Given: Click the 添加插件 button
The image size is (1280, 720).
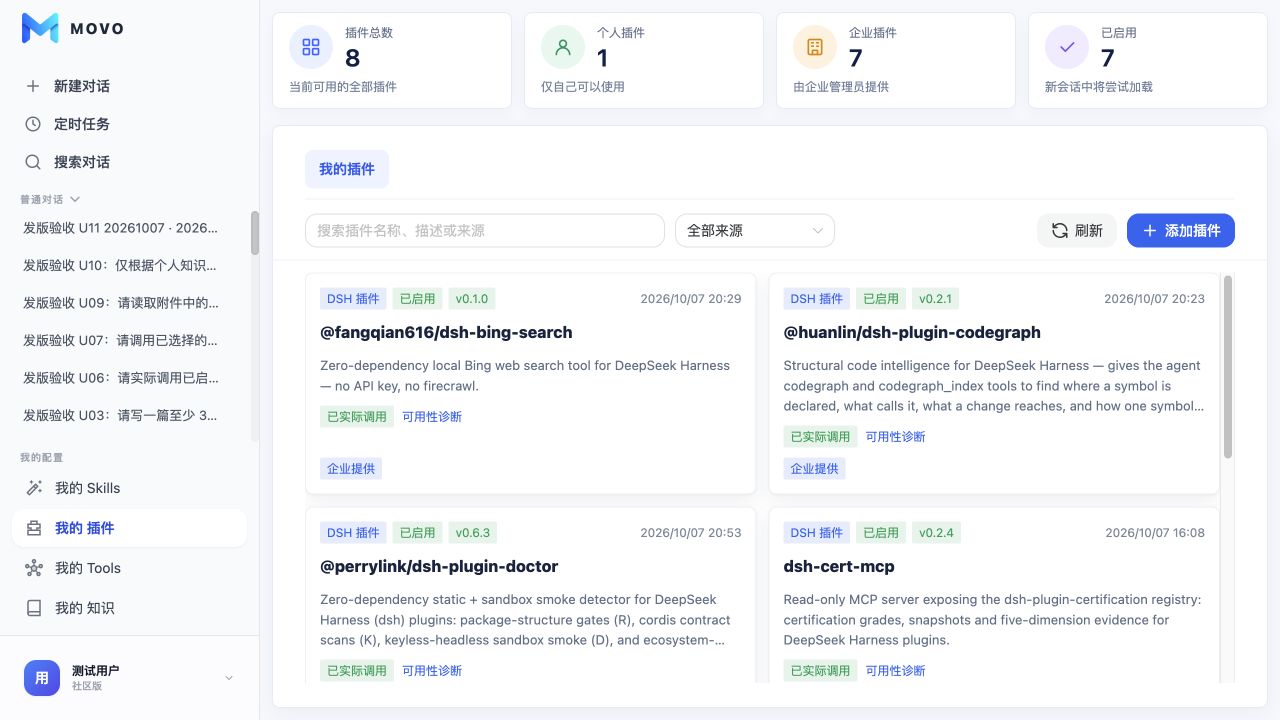Looking at the screenshot, I should (1181, 231).
